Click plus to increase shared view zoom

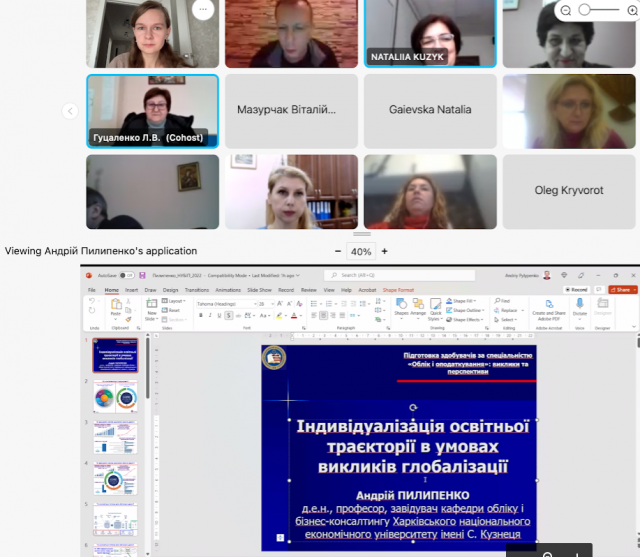[384, 251]
